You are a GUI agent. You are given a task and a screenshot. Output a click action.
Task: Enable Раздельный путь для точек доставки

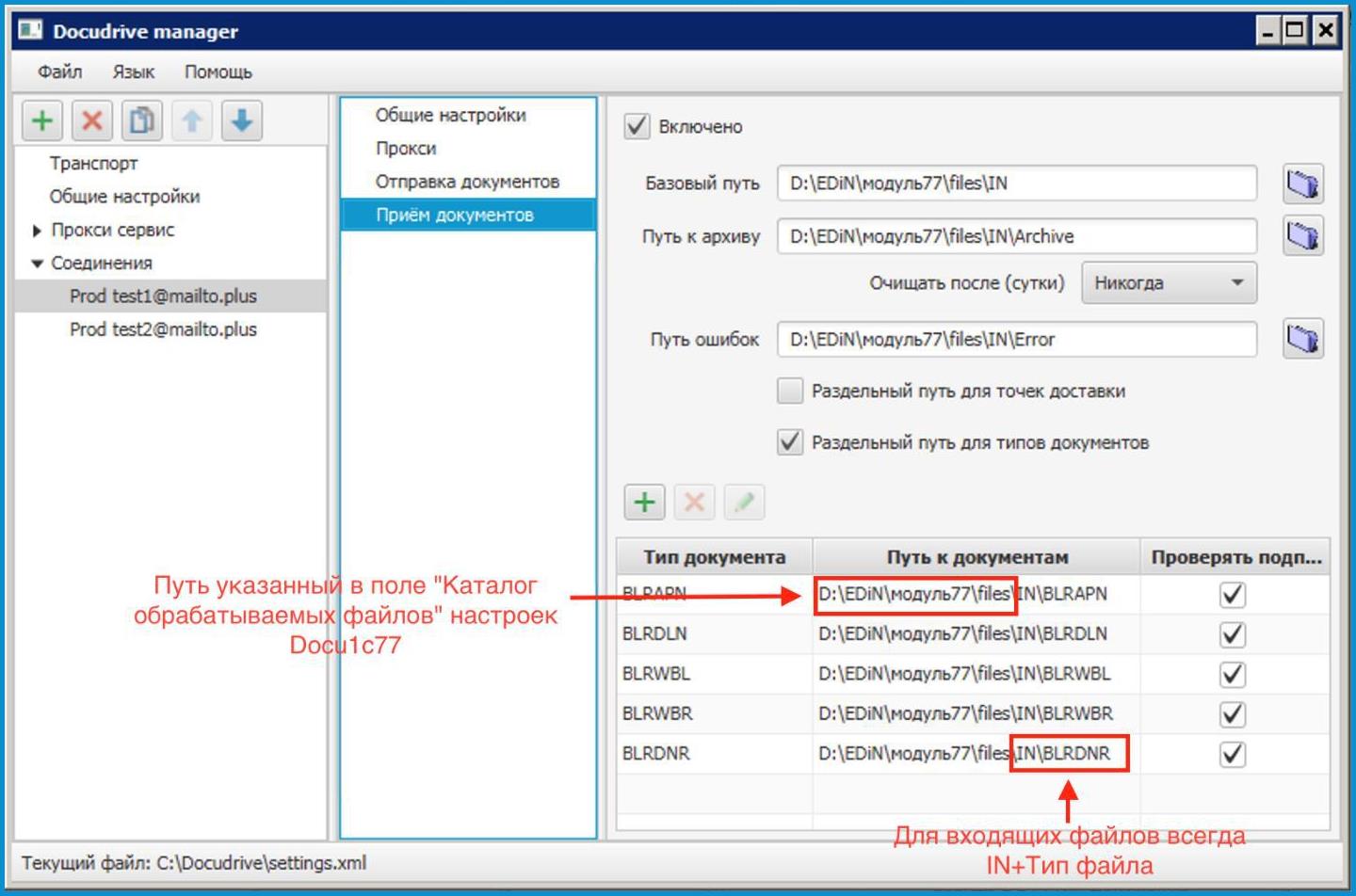(790, 391)
